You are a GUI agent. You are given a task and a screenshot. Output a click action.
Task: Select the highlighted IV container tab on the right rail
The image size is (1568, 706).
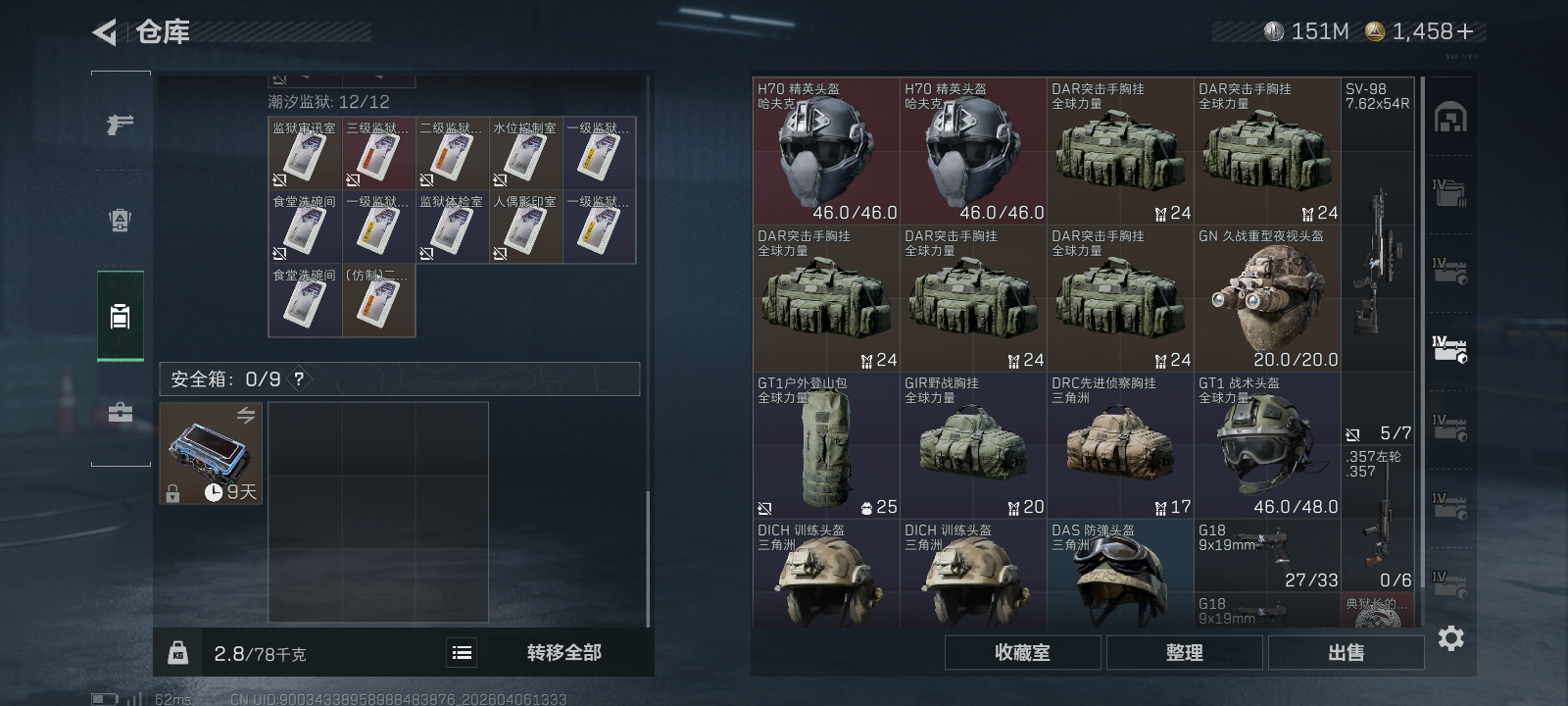pyautogui.click(x=1449, y=349)
